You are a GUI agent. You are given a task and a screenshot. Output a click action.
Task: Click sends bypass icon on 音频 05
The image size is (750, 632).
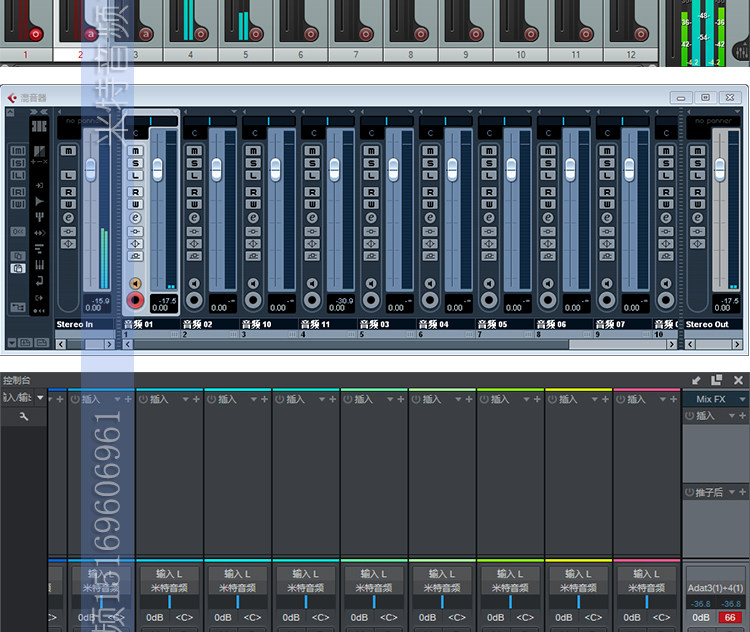point(489,256)
